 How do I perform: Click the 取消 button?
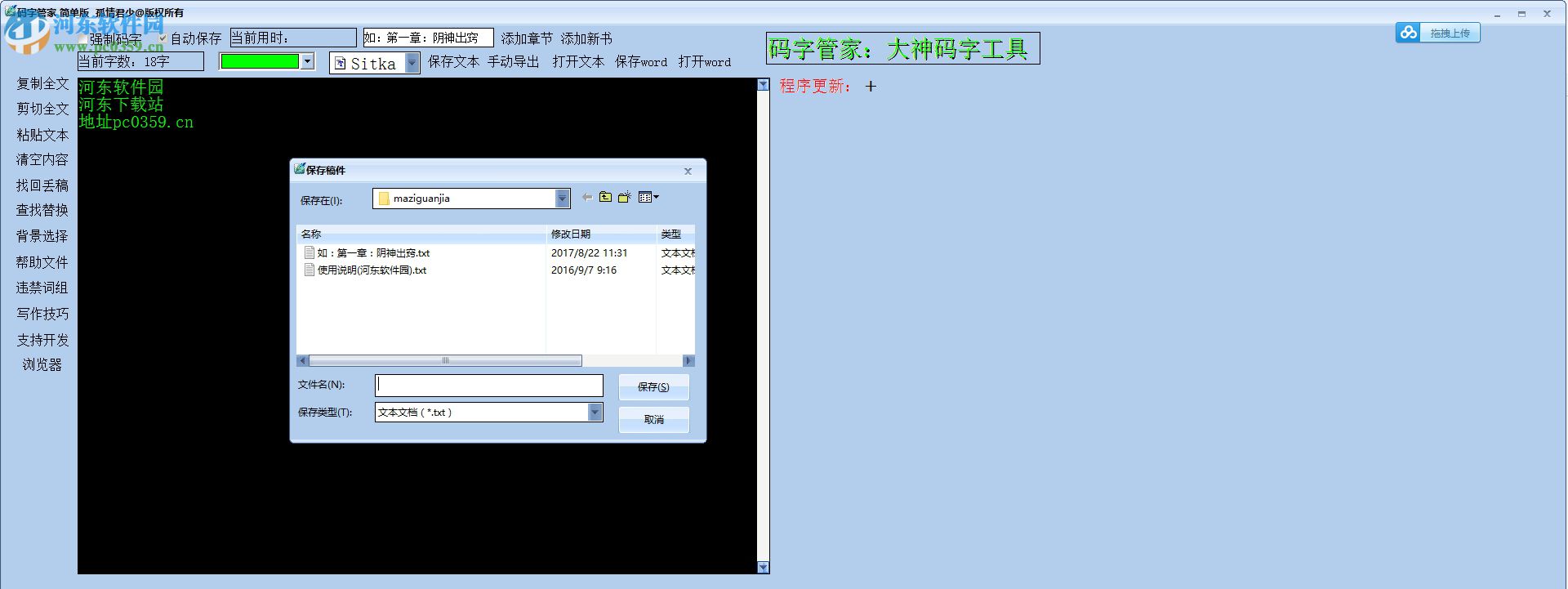[653, 420]
